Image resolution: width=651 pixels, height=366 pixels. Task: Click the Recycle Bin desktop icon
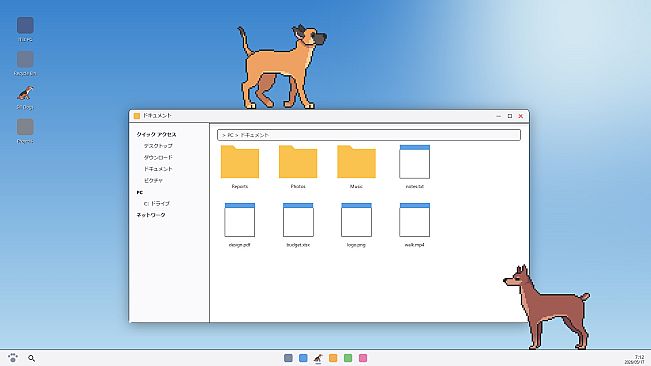(25, 59)
